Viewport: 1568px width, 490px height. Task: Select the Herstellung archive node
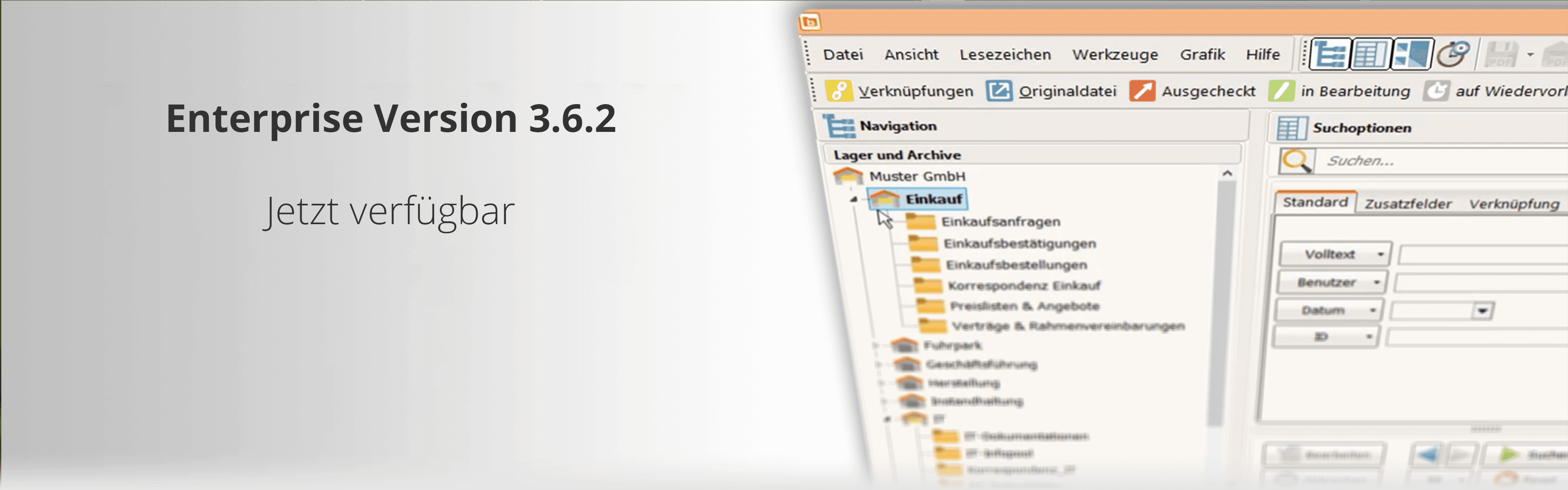pyautogui.click(x=964, y=383)
